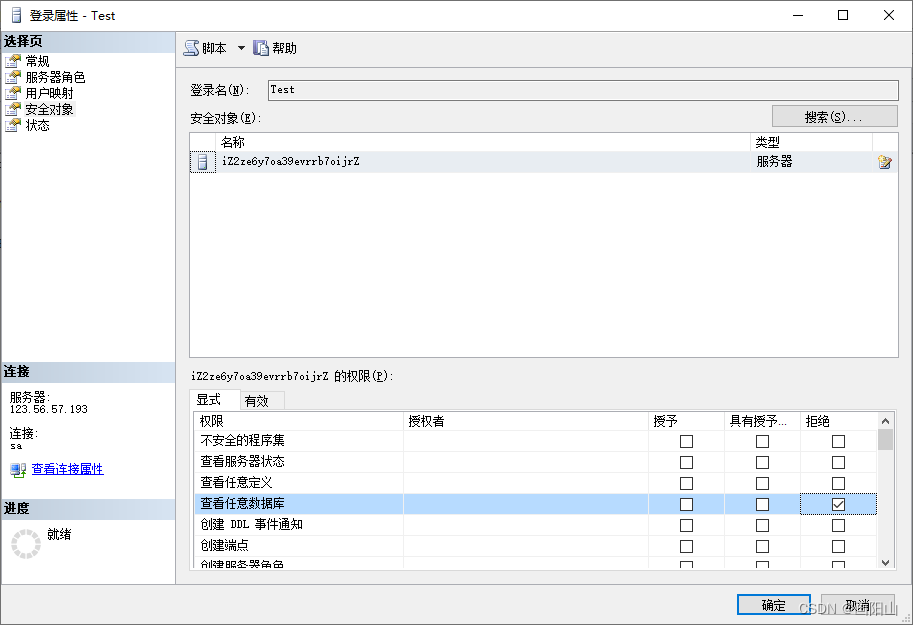The width and height of the screenshot is (913, 625).
Task: Check 授予 for 不安全的程序集
Action: (686, 442)
